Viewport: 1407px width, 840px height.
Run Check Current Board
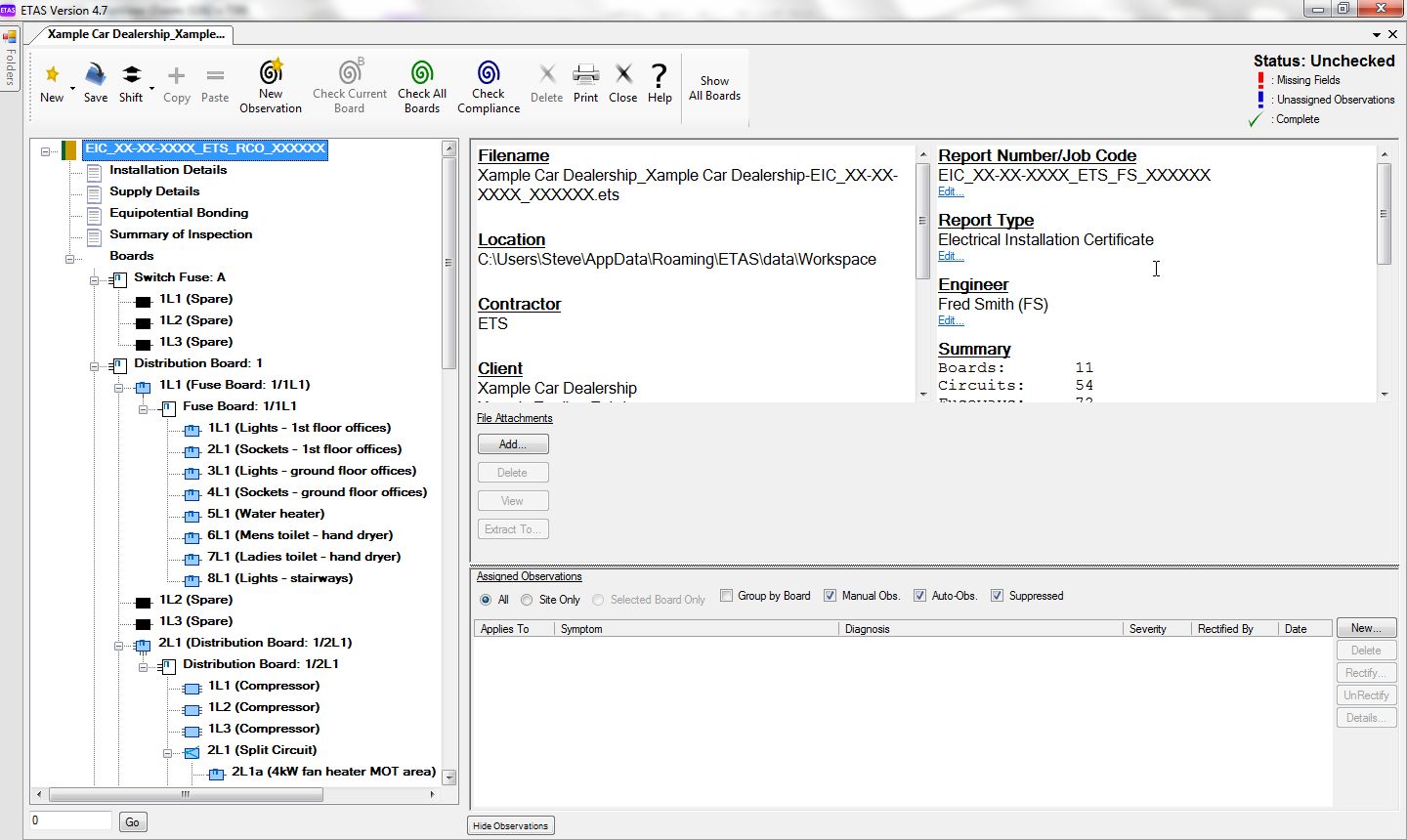coord(350,86)
